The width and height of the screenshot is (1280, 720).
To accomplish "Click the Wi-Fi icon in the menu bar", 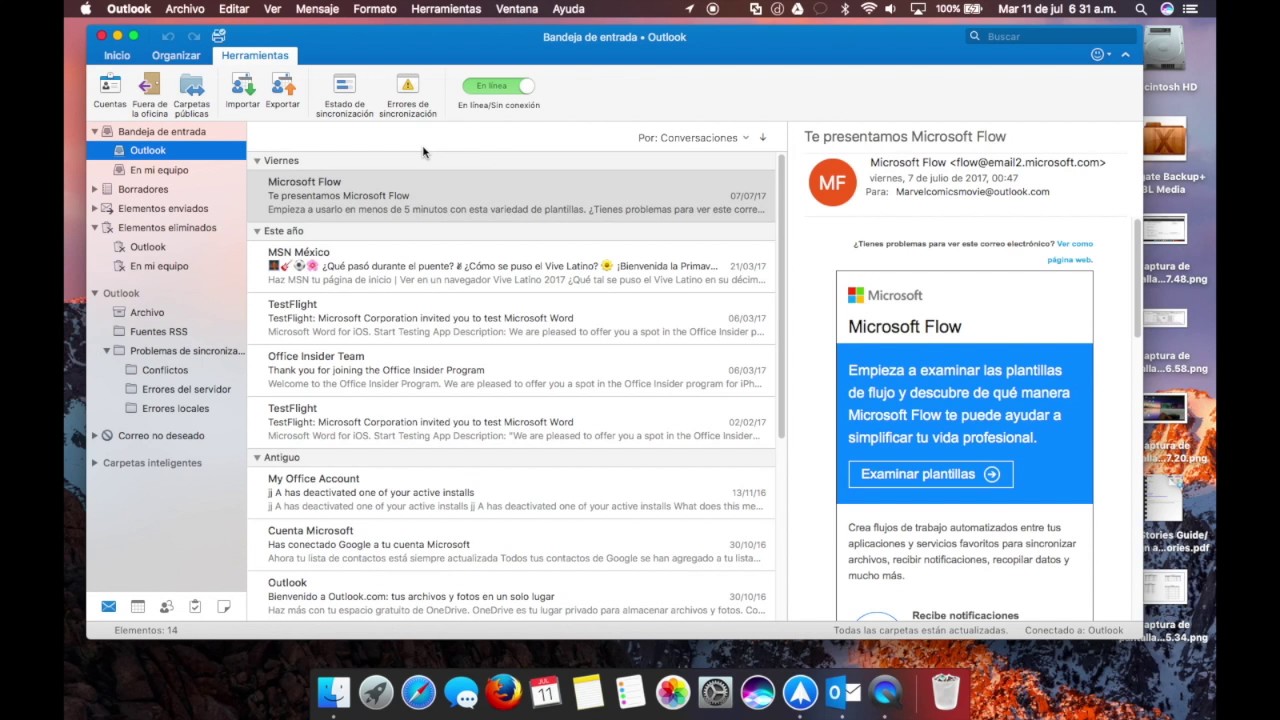I will point(868,9).
